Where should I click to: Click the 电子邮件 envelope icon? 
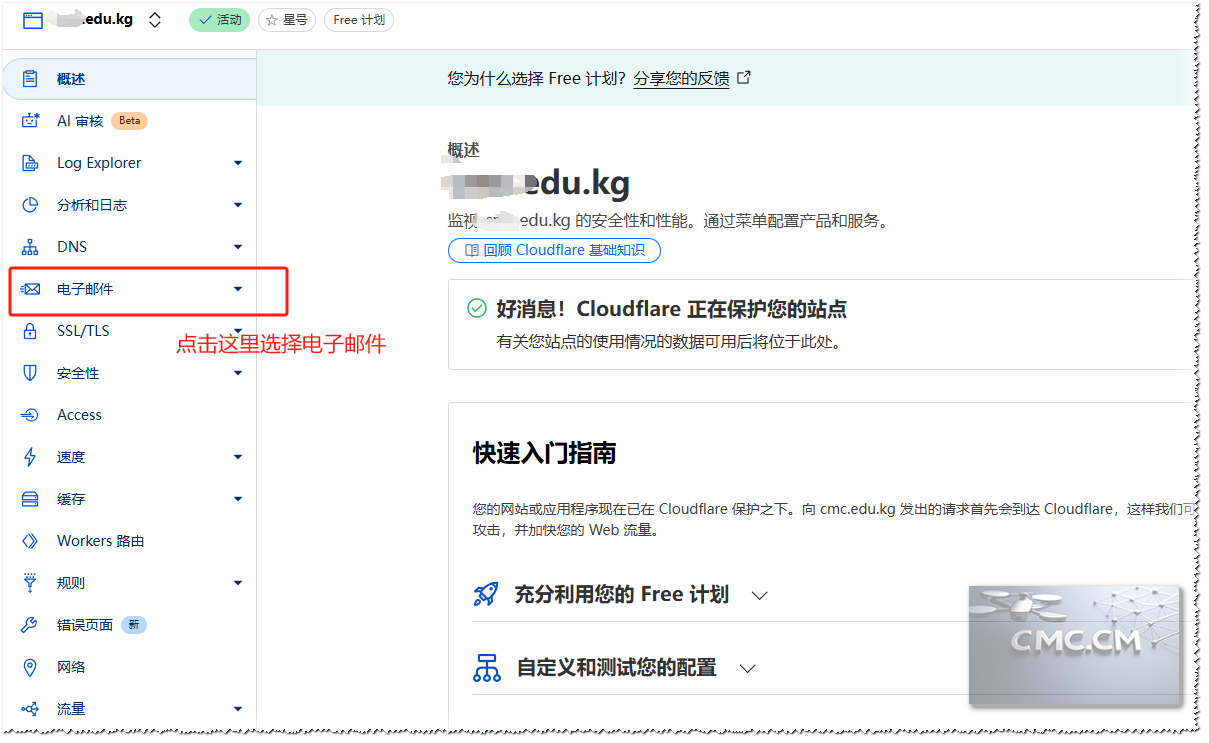pos(30,289)
